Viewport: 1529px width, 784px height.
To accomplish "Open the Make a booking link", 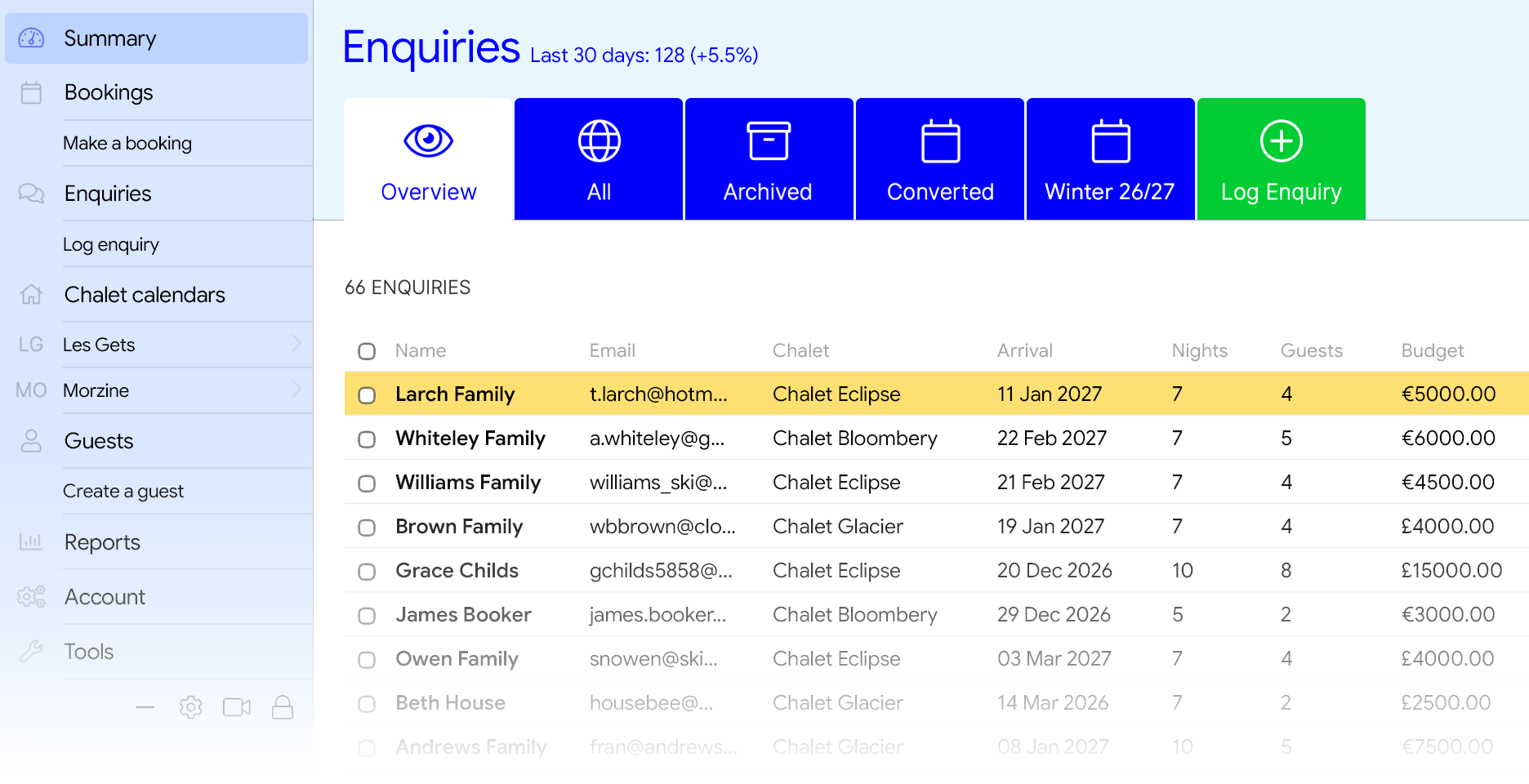I will click(x=127, y=143).
